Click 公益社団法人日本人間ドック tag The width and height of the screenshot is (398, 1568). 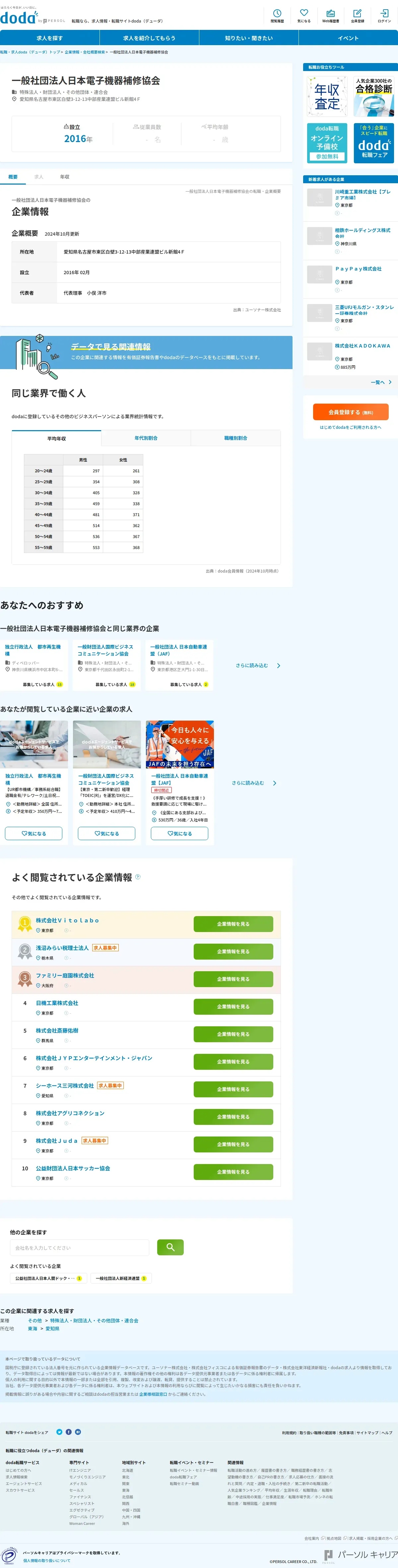point(49,1278)
